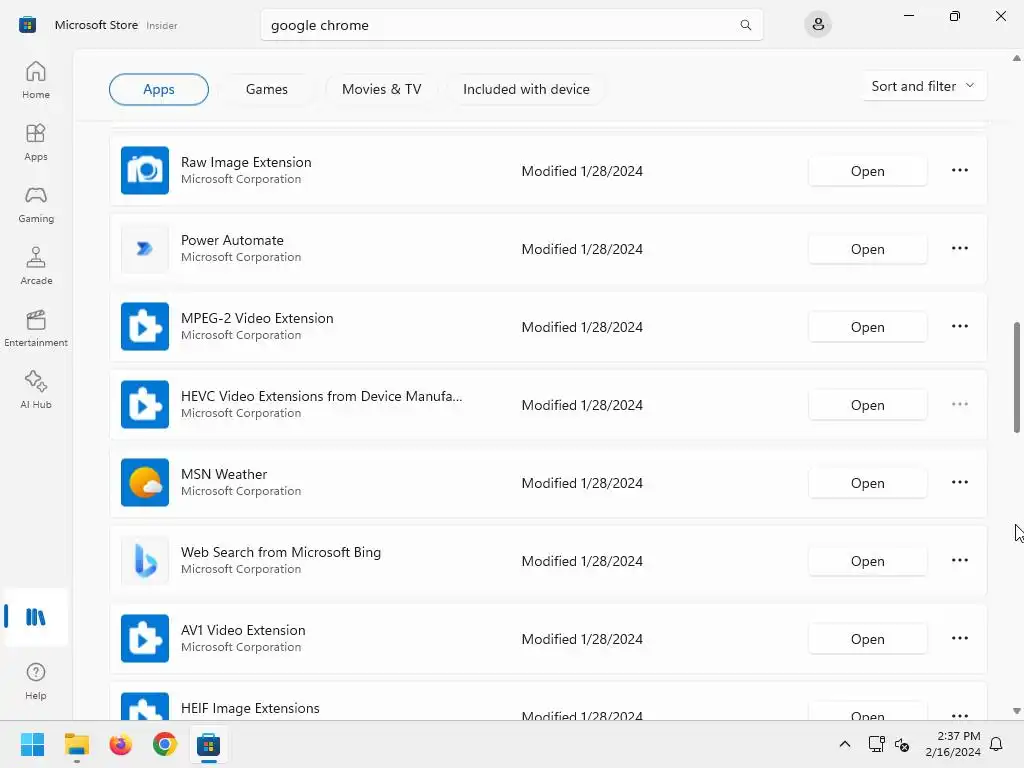Click the AV1 Video Extension icon

click(145, 639)
